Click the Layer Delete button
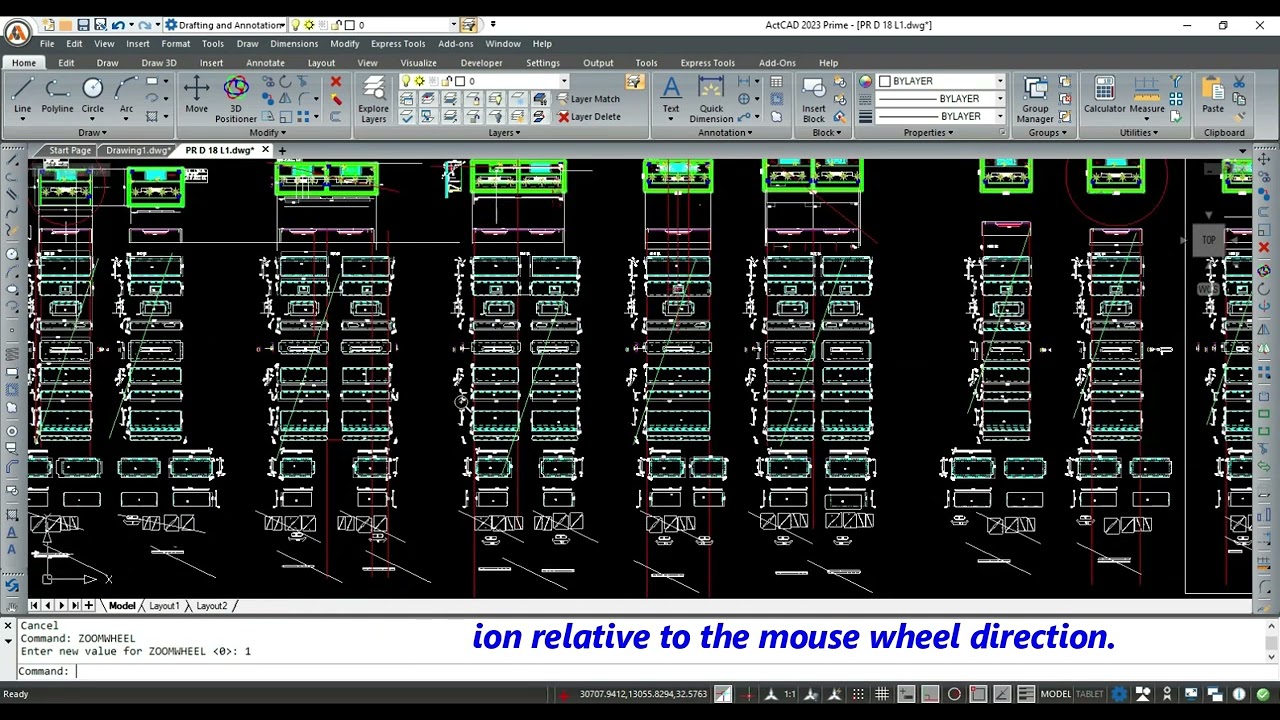The width and height of the screenshot is (1280, 720). tap(588, 116)
